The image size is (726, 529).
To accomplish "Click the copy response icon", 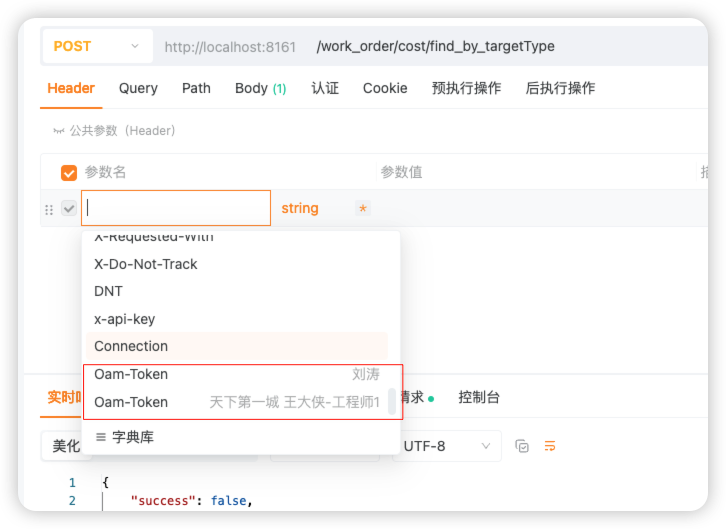I will click(x=522, y=446).
